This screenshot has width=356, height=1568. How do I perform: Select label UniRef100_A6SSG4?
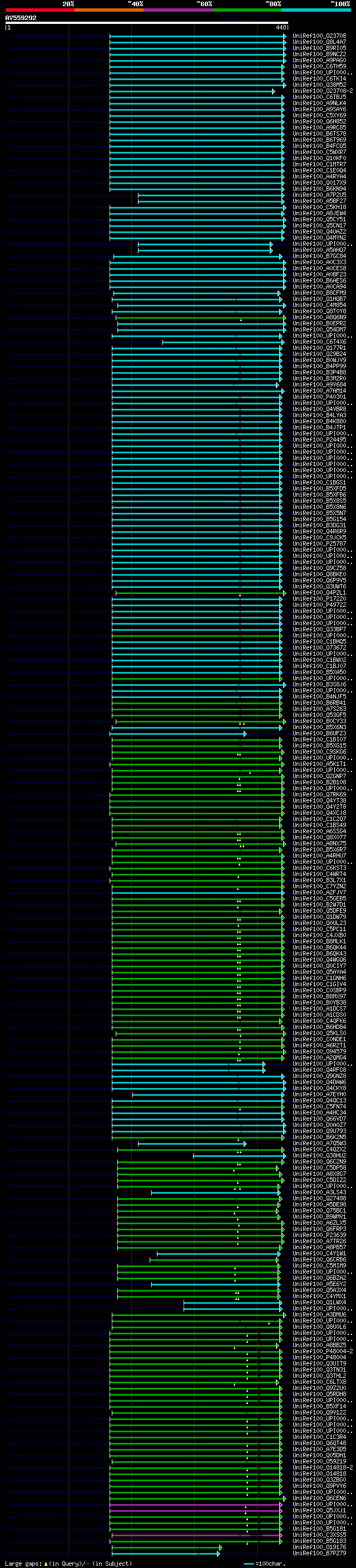[x=319, y=831]
